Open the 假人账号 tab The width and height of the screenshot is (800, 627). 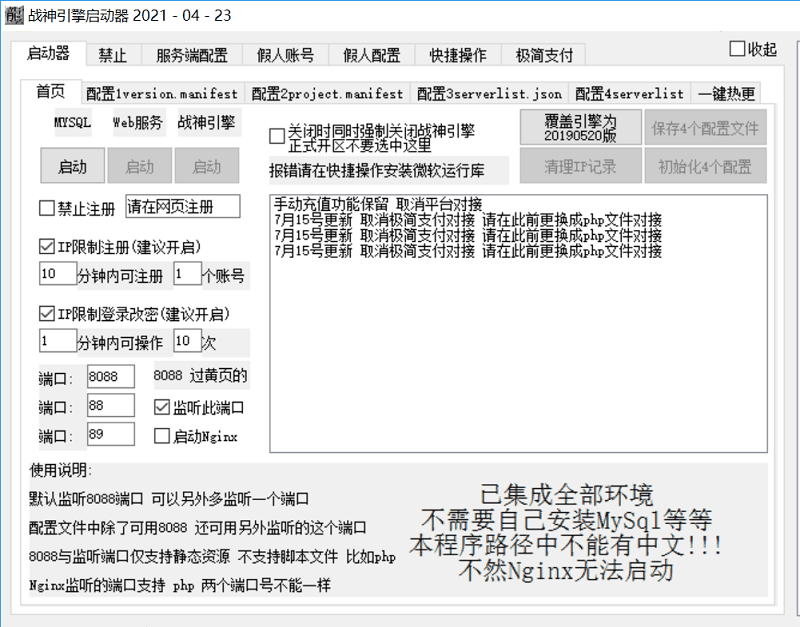[283, 56]
